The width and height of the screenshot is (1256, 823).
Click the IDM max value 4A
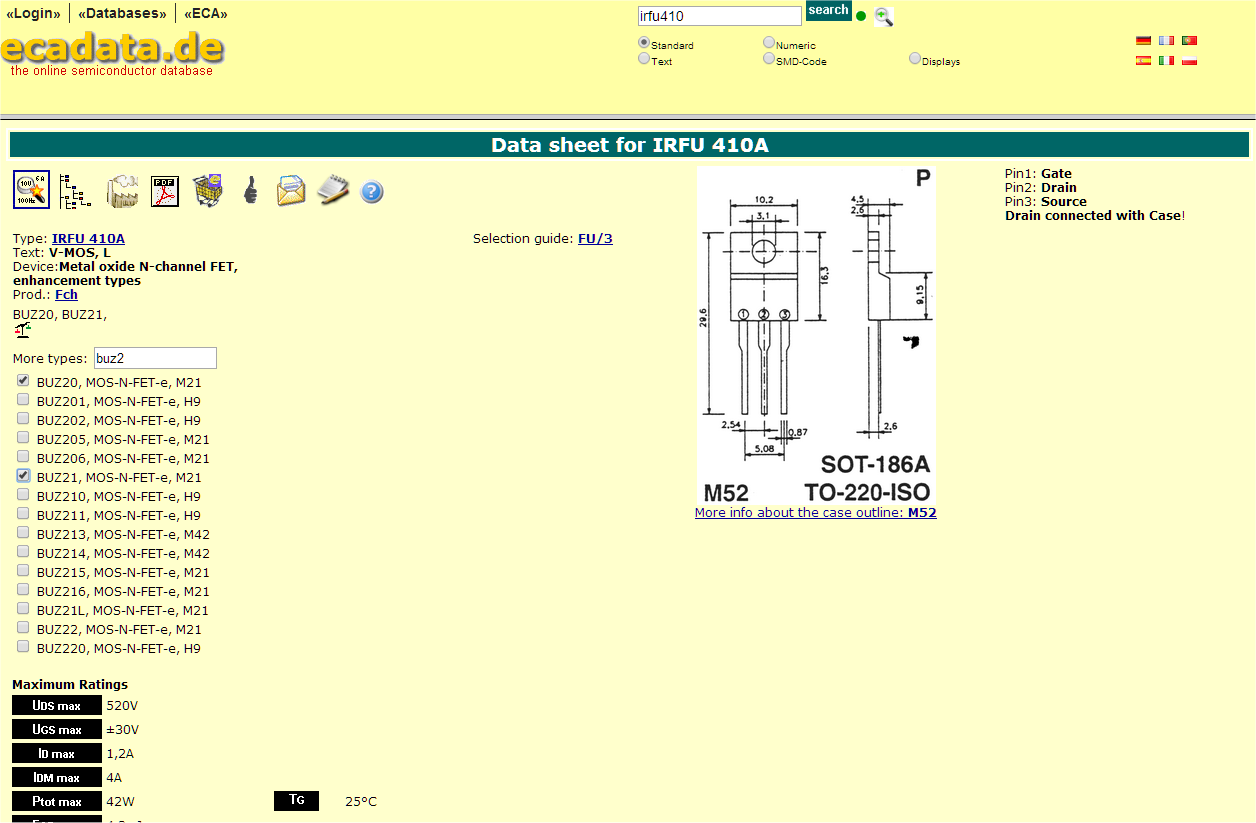[x=114, y=778]
